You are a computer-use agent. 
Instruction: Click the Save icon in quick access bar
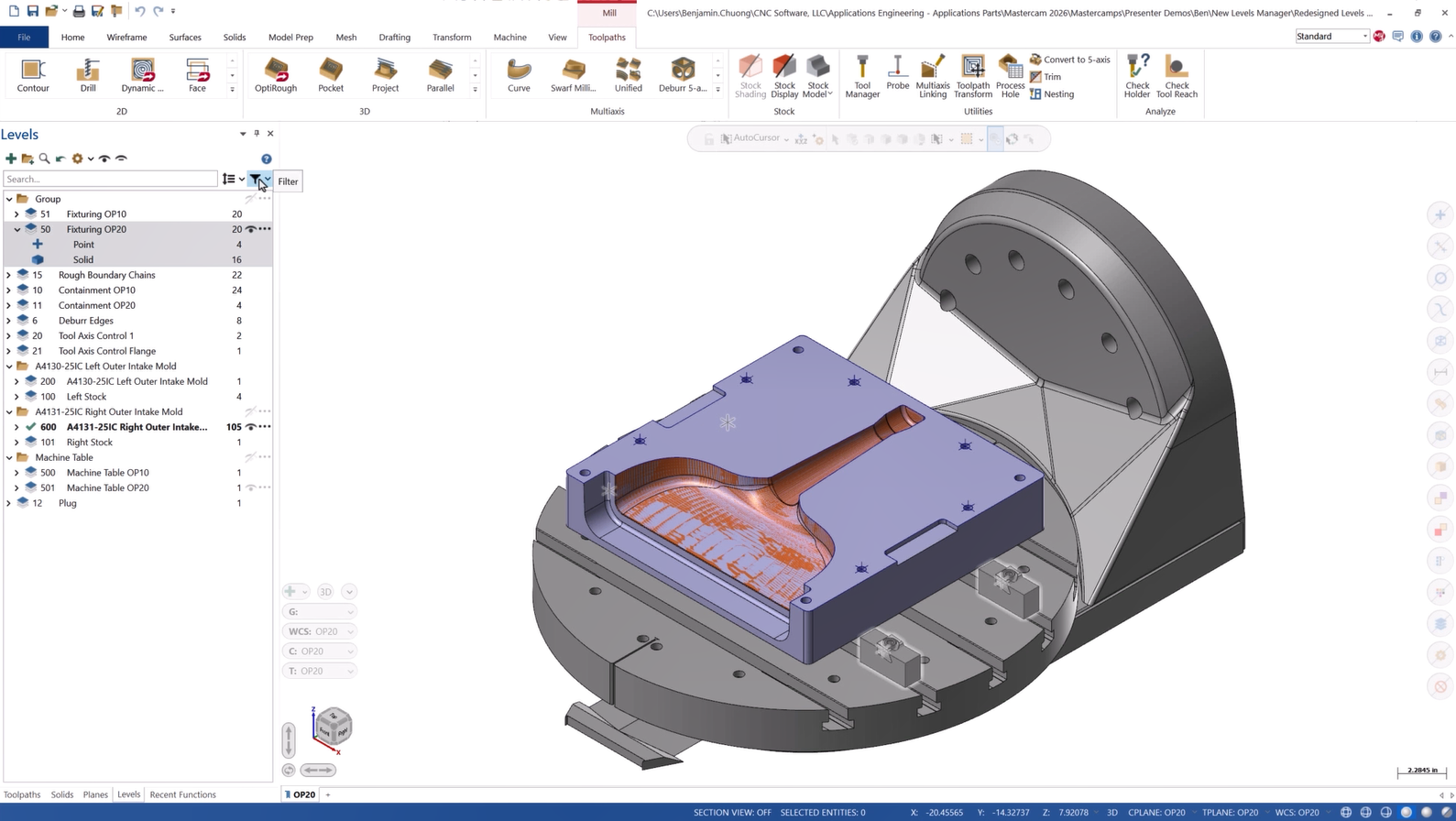pos(32,11)
